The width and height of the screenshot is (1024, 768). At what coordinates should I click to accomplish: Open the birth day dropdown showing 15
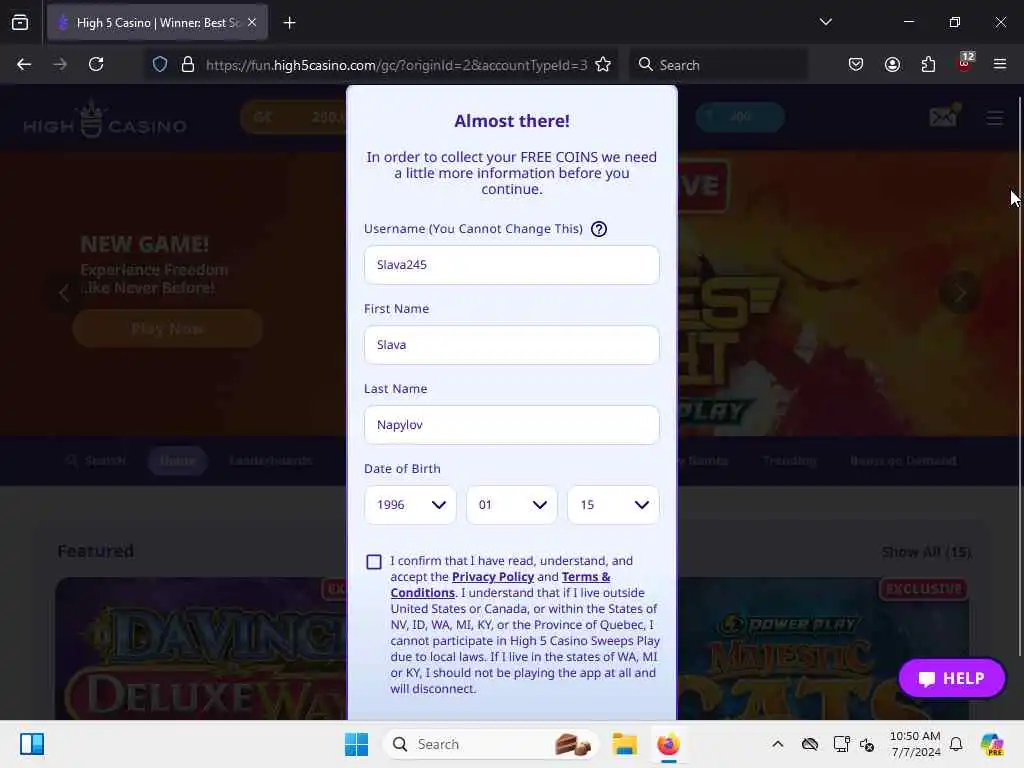[x=613, y=505]
